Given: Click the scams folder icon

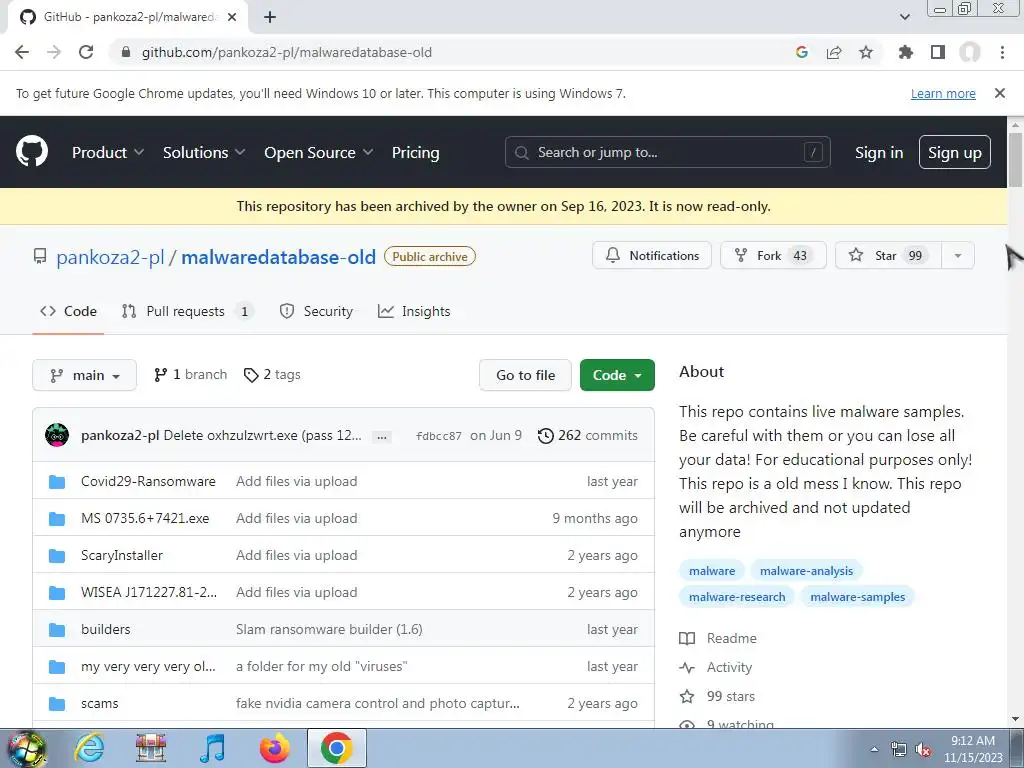Looking at the screenshot, I should 57,704.
